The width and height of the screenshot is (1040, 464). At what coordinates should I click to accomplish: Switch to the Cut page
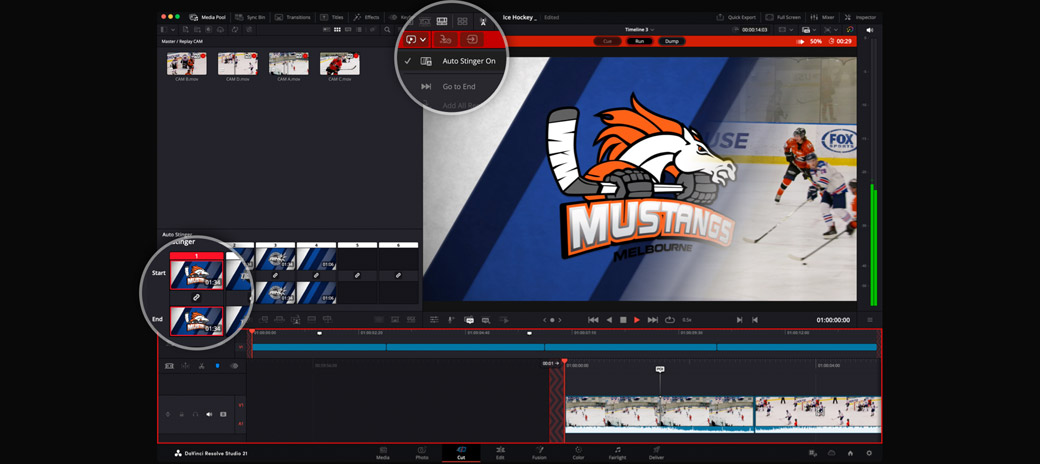461,453
